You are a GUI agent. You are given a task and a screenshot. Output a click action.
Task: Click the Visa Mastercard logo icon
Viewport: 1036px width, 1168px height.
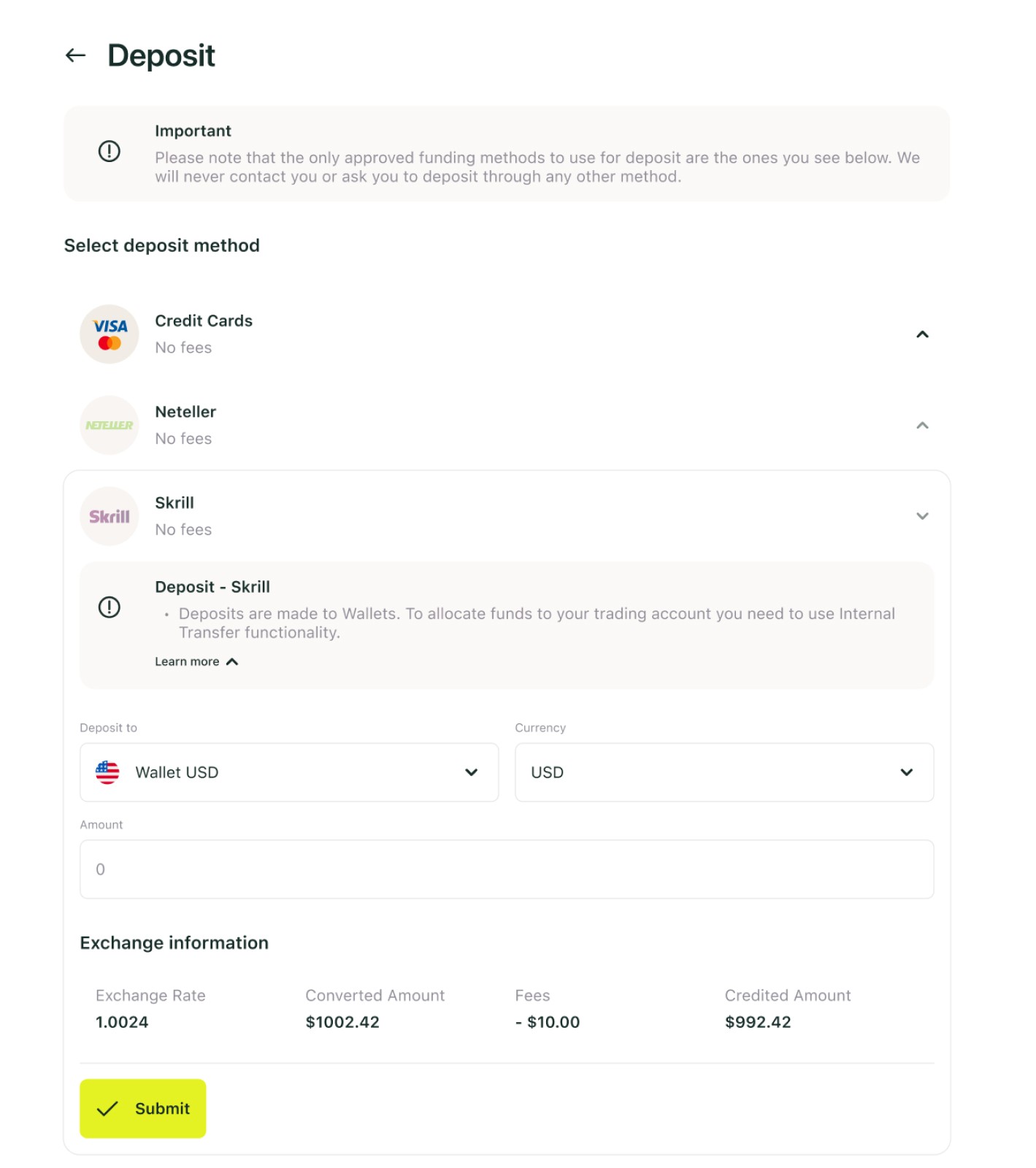(110, 334)
